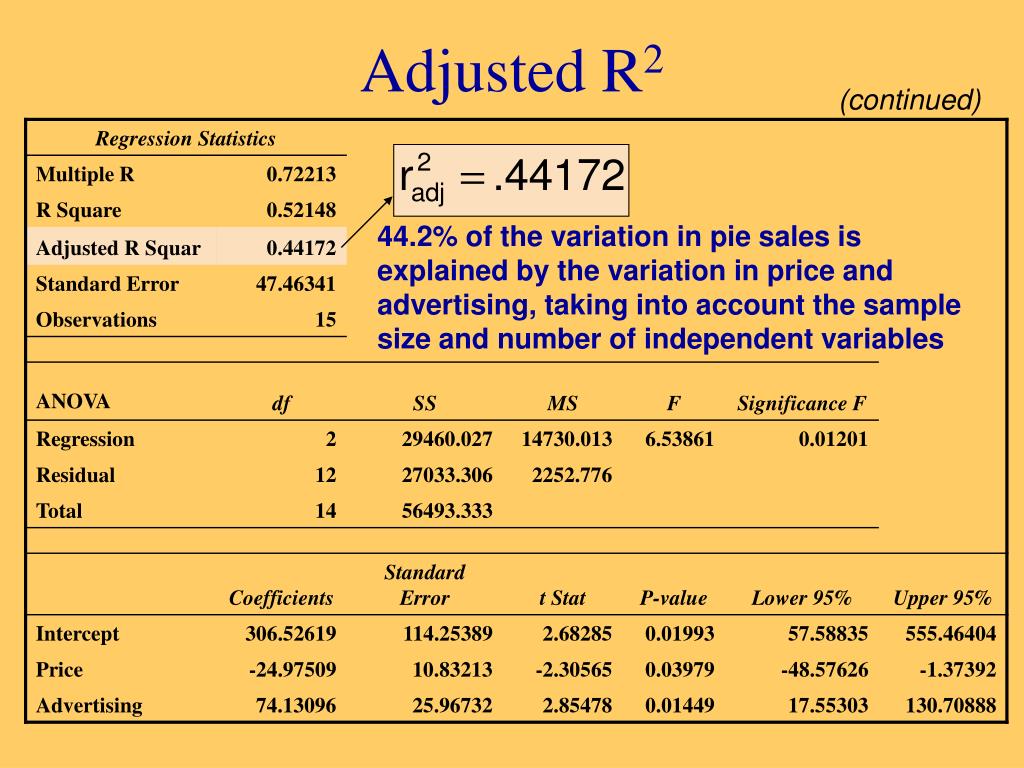
Task: Select the Price P-value 0.03979
Action: pos(679,669)
